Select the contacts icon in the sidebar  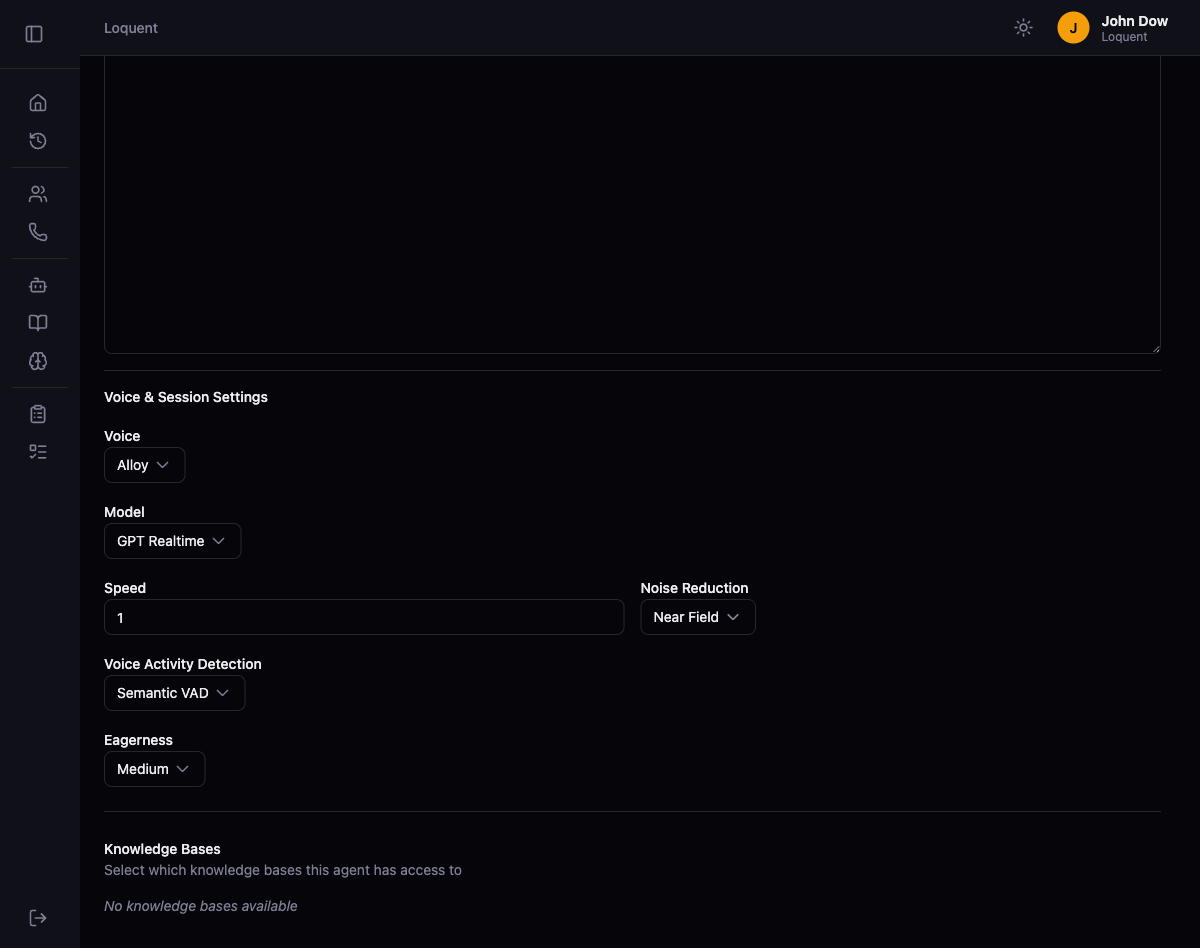coord(38,193)
